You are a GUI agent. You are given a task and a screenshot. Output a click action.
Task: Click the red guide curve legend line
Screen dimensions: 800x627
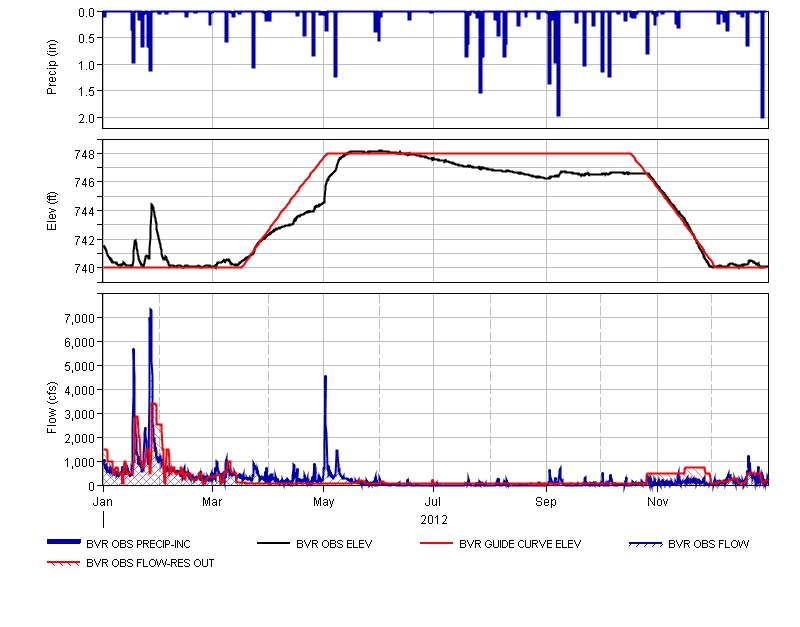(x=437, y=543)
